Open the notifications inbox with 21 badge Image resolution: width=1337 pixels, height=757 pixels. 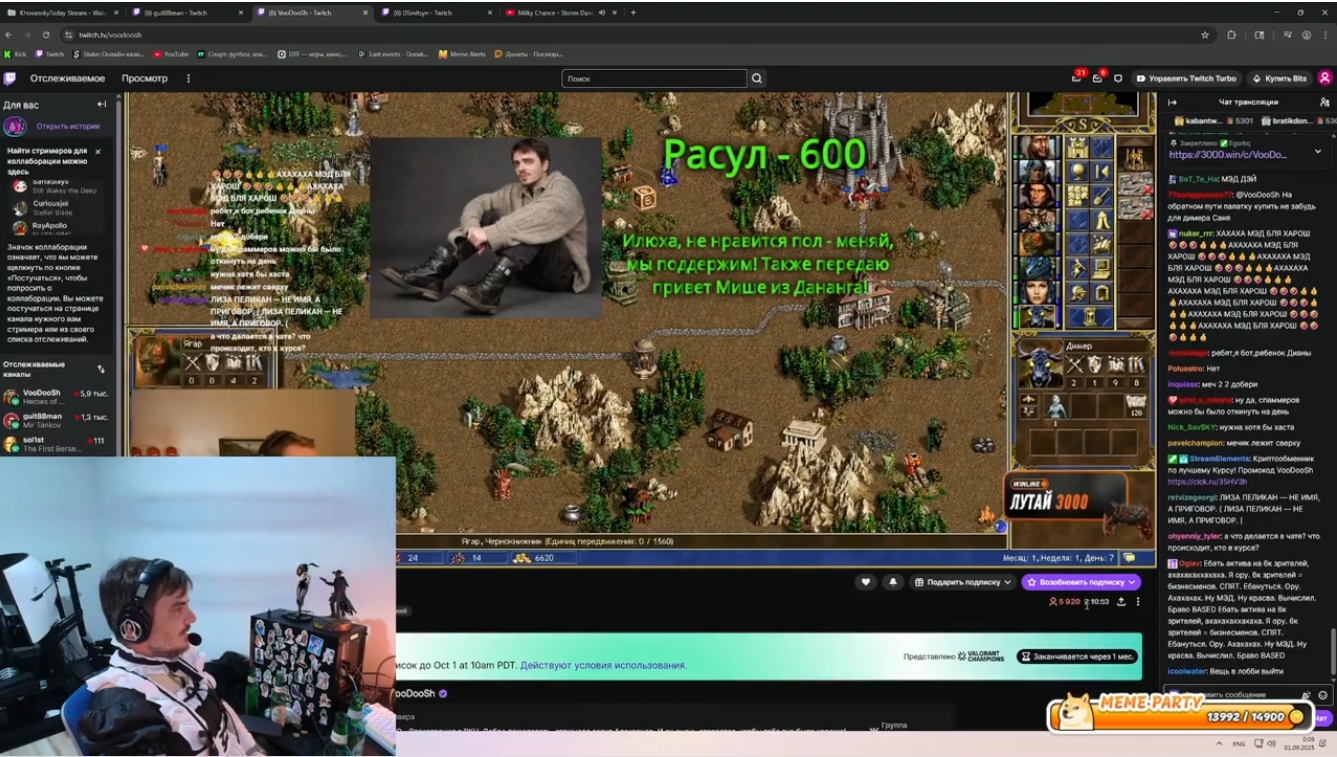[1076, 78]
